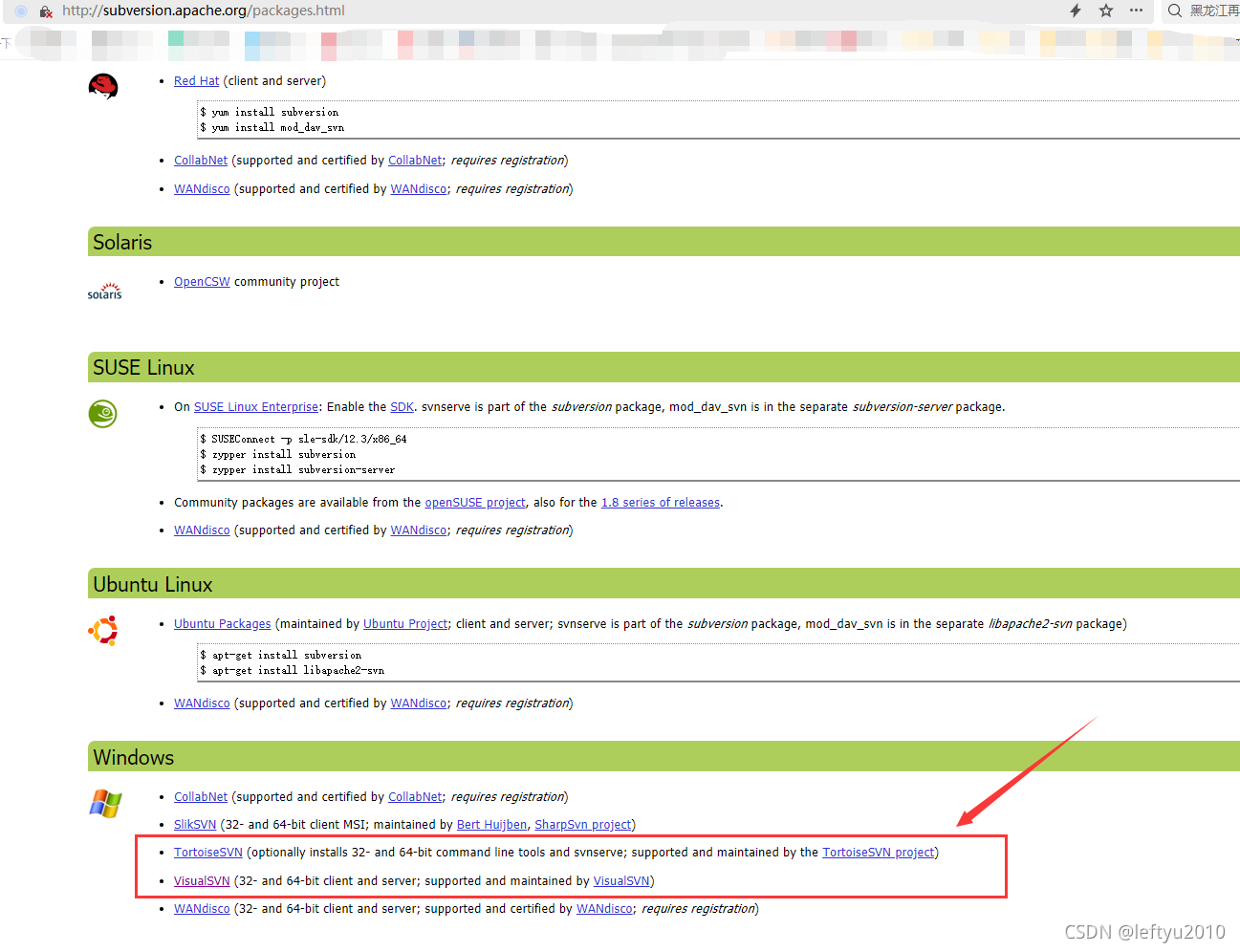Image resolution: width=1240 pixels, height=952 pixels.
Task: Open 'certified by CollabNet' link above Solaris
Action: pyautogui.click(x=415, y=161)
